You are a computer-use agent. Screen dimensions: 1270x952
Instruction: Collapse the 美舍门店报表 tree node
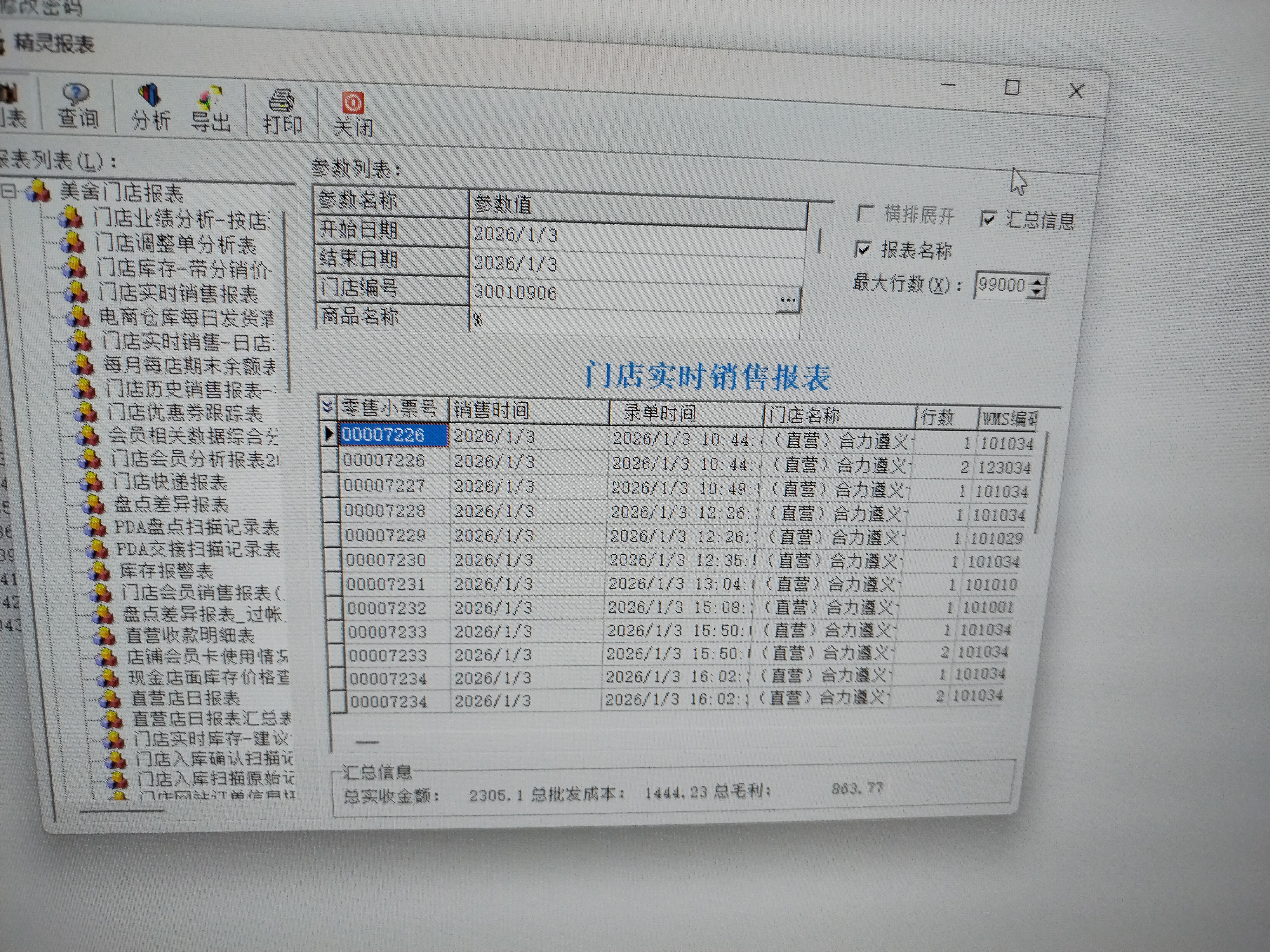[8, 190]
